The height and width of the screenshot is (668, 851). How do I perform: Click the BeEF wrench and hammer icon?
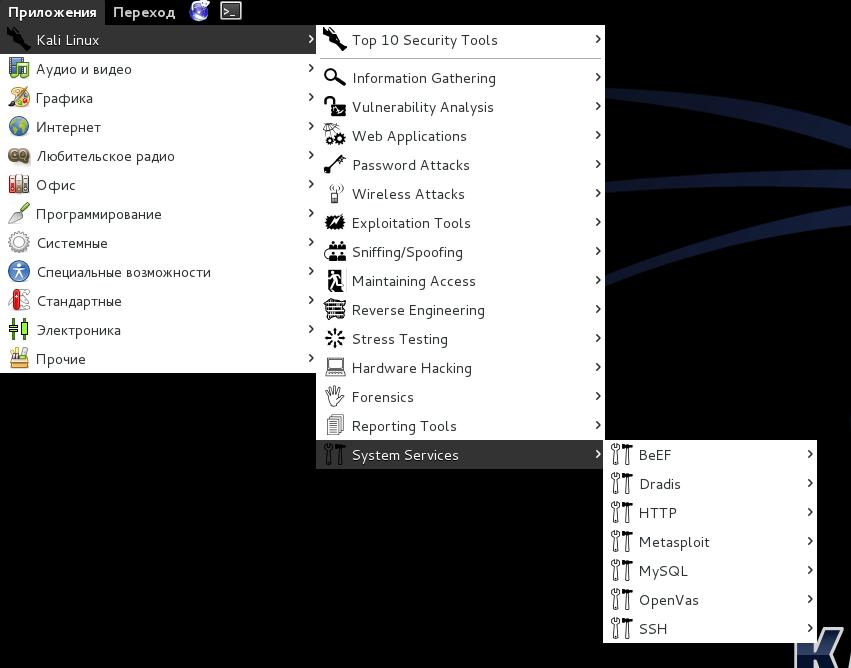tap(622, 454)
